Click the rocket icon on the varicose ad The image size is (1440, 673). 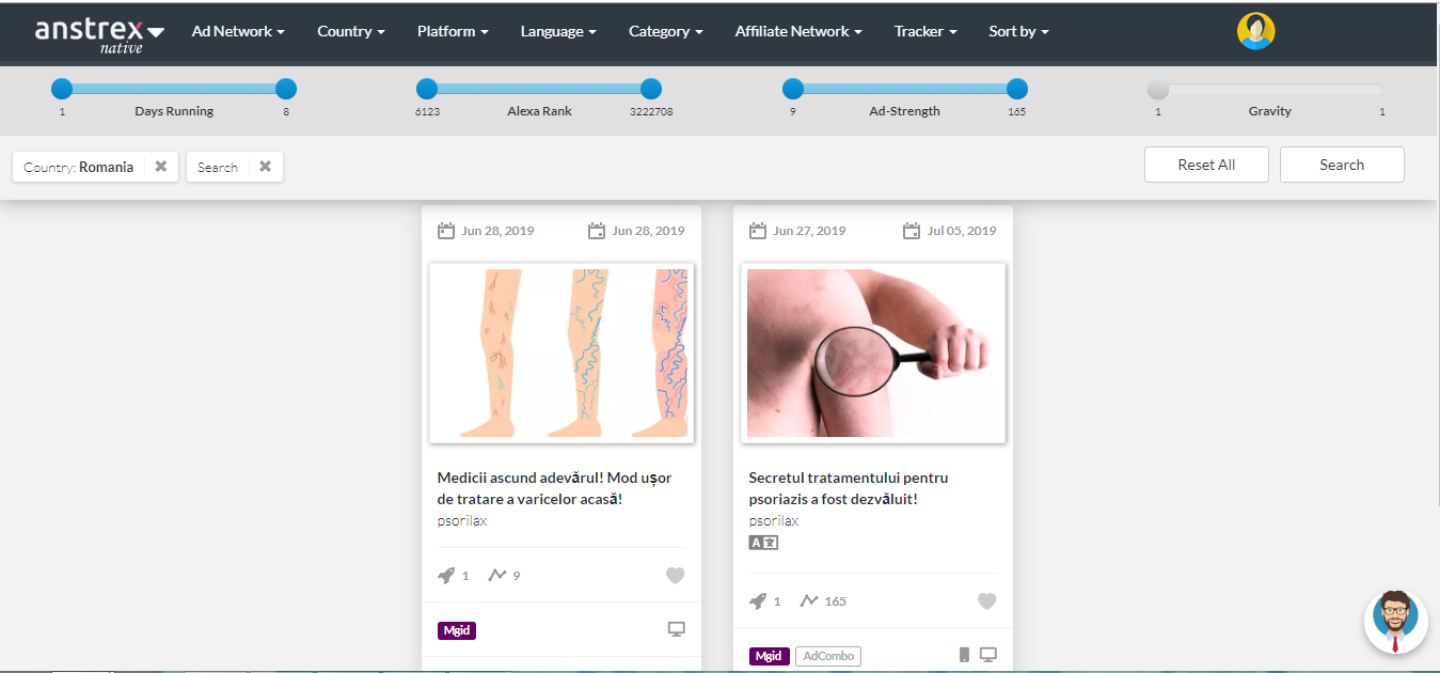tap(446, 575)
